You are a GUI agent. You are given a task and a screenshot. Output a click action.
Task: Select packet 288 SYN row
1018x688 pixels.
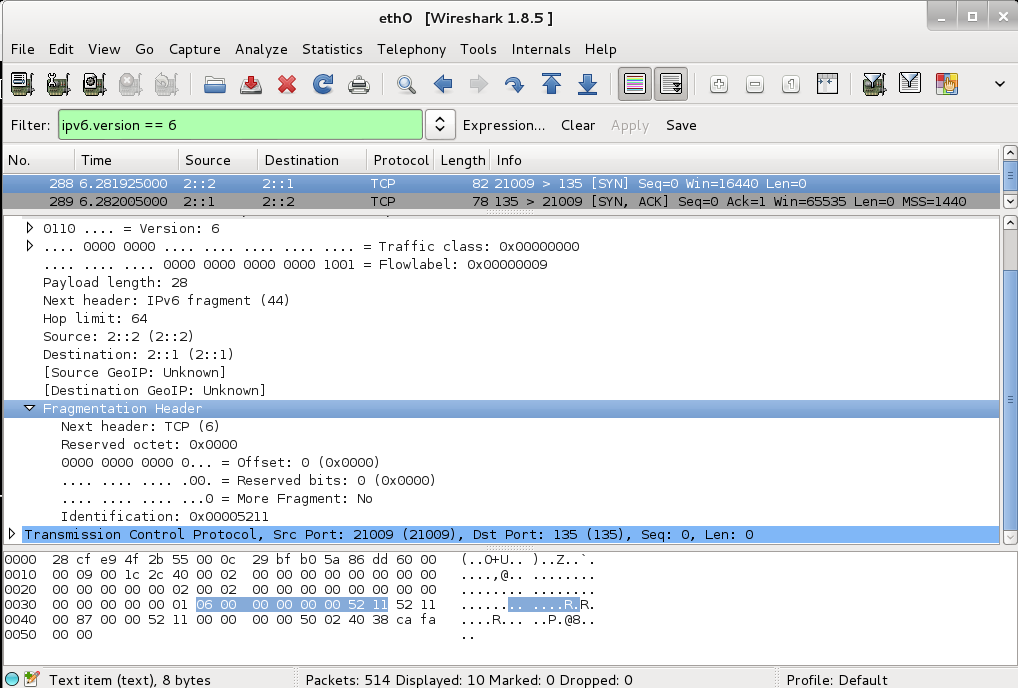click(x=501, y=184)
